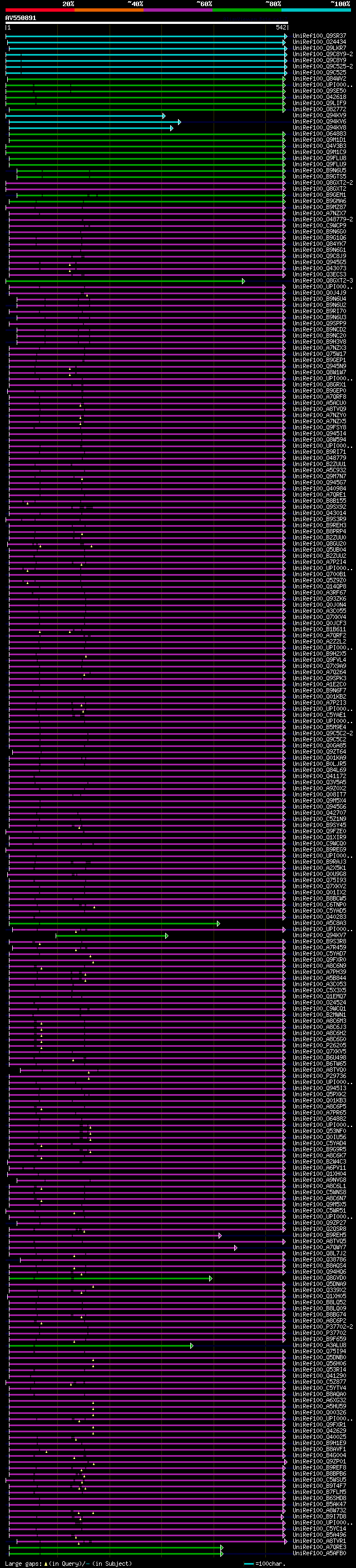This screenshot has height=1568, width=356.
Task: Select hit label UniRef100_Q9LIF9
Action: click(x=319, y=103)
